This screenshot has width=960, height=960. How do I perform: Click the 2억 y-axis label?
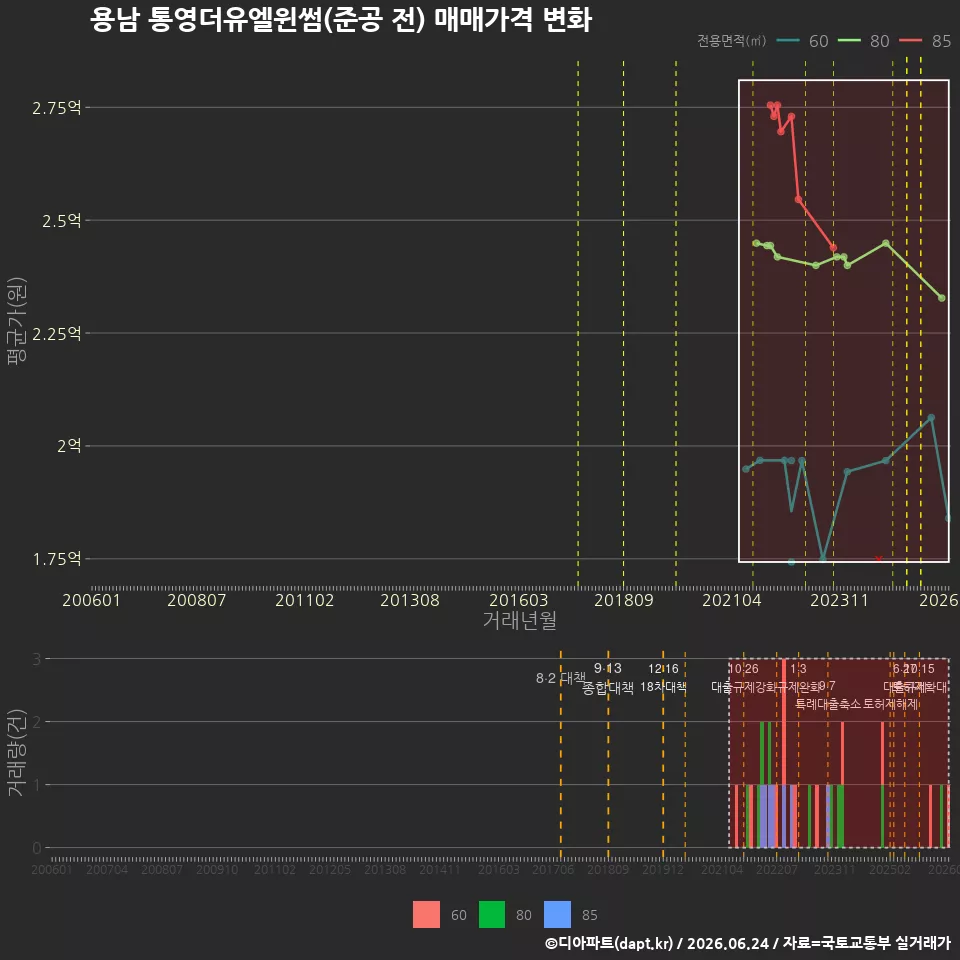69,446
